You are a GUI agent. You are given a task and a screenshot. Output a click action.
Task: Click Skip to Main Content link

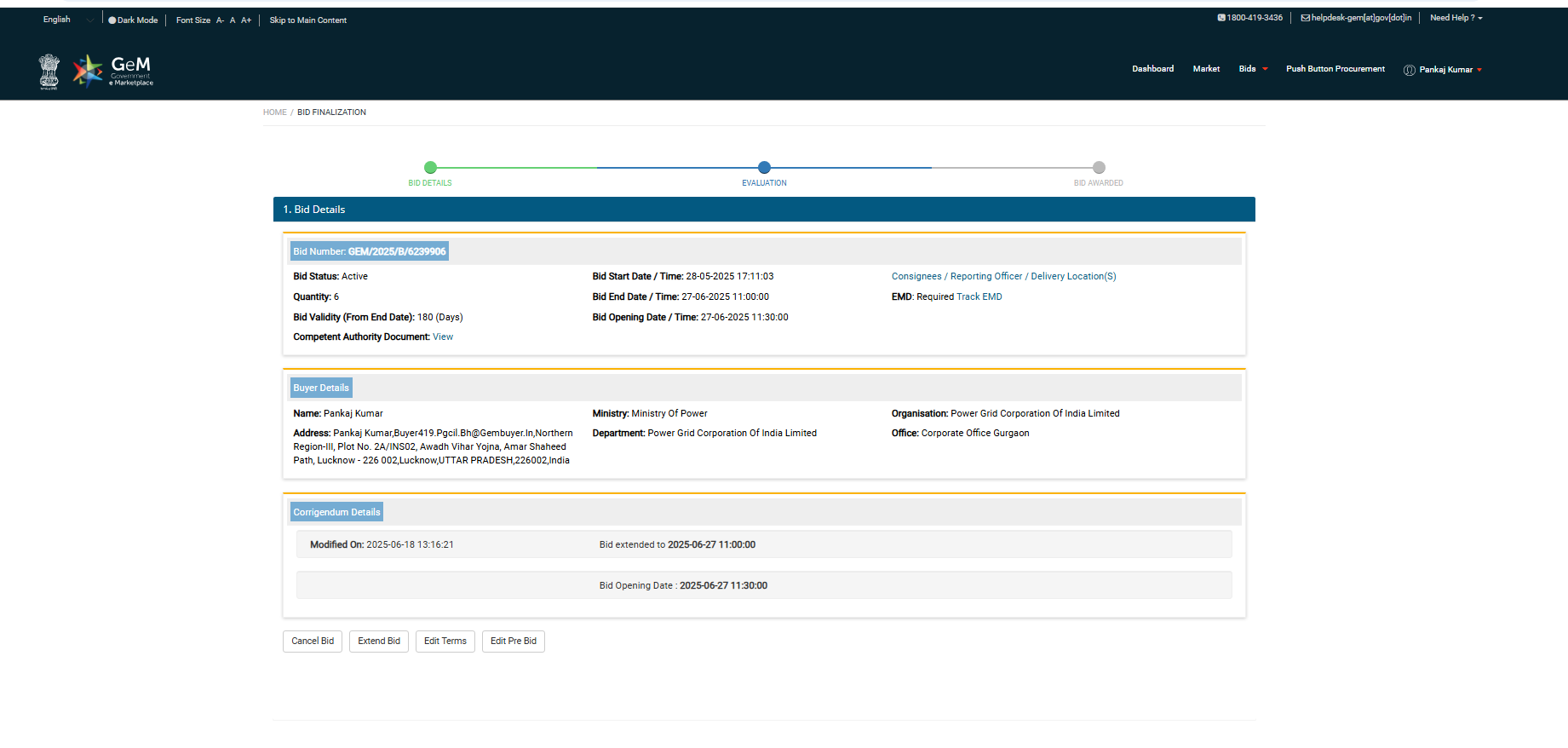pyautogui.click(x=307, y=20)
